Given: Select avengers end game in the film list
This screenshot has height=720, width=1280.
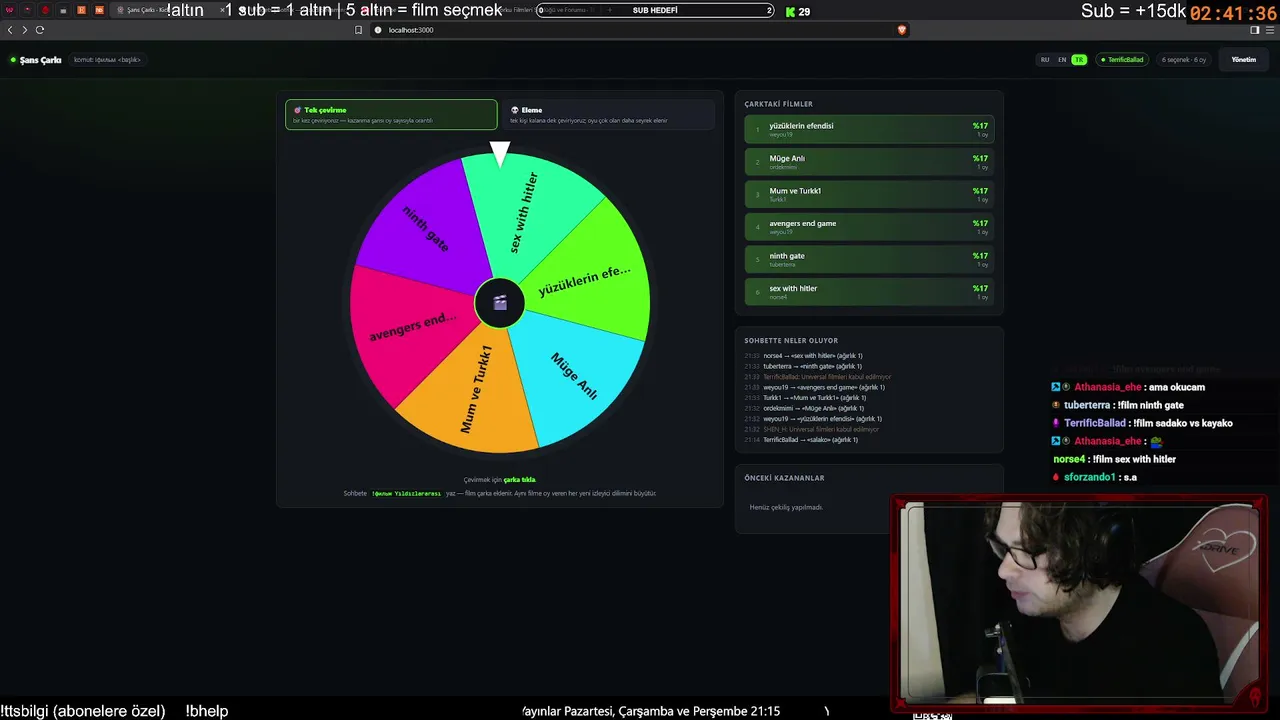Looking at the screenshot, I should point(870,227).
